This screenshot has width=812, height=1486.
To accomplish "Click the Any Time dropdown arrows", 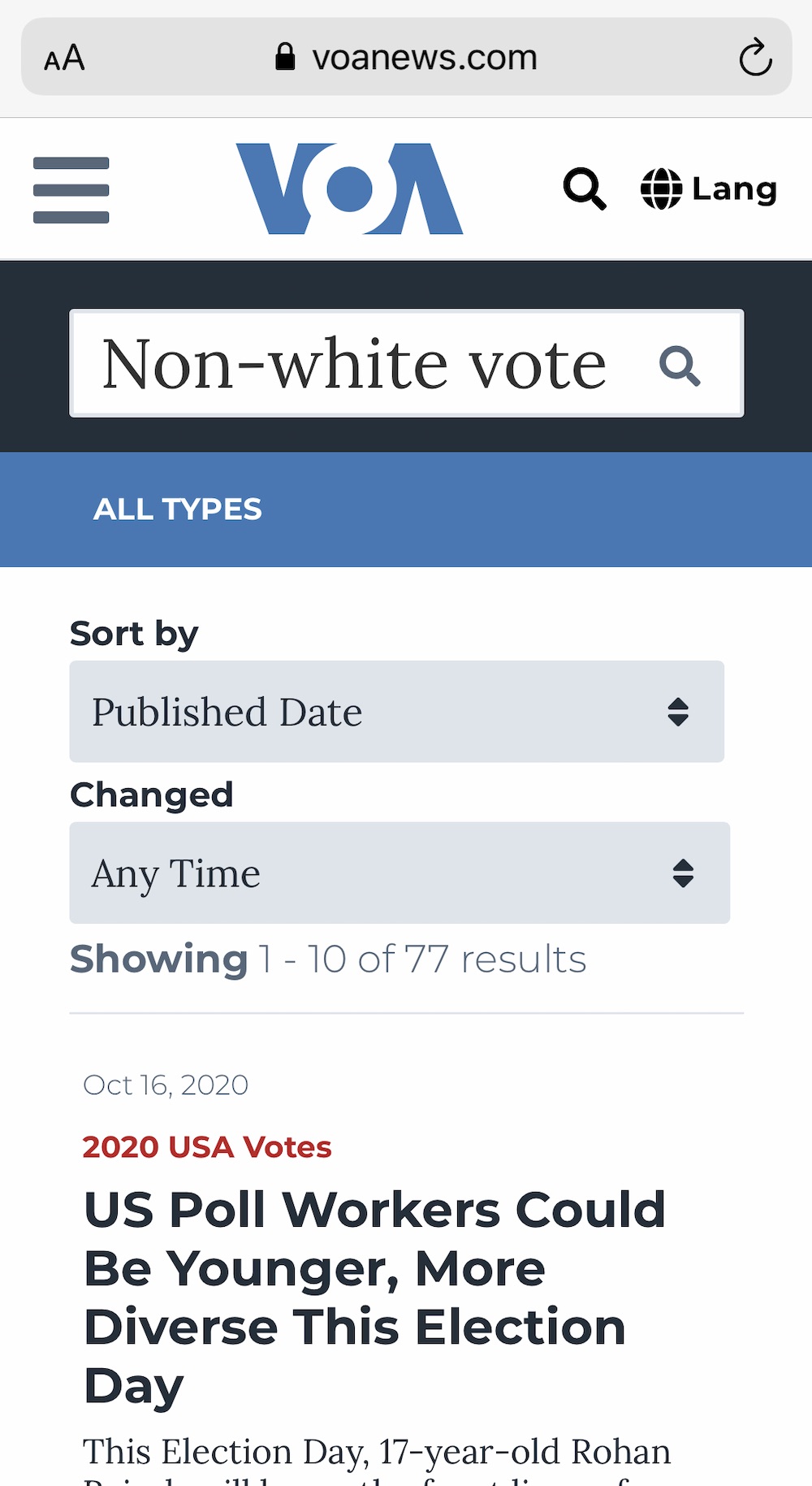I will tap(684, 873).
